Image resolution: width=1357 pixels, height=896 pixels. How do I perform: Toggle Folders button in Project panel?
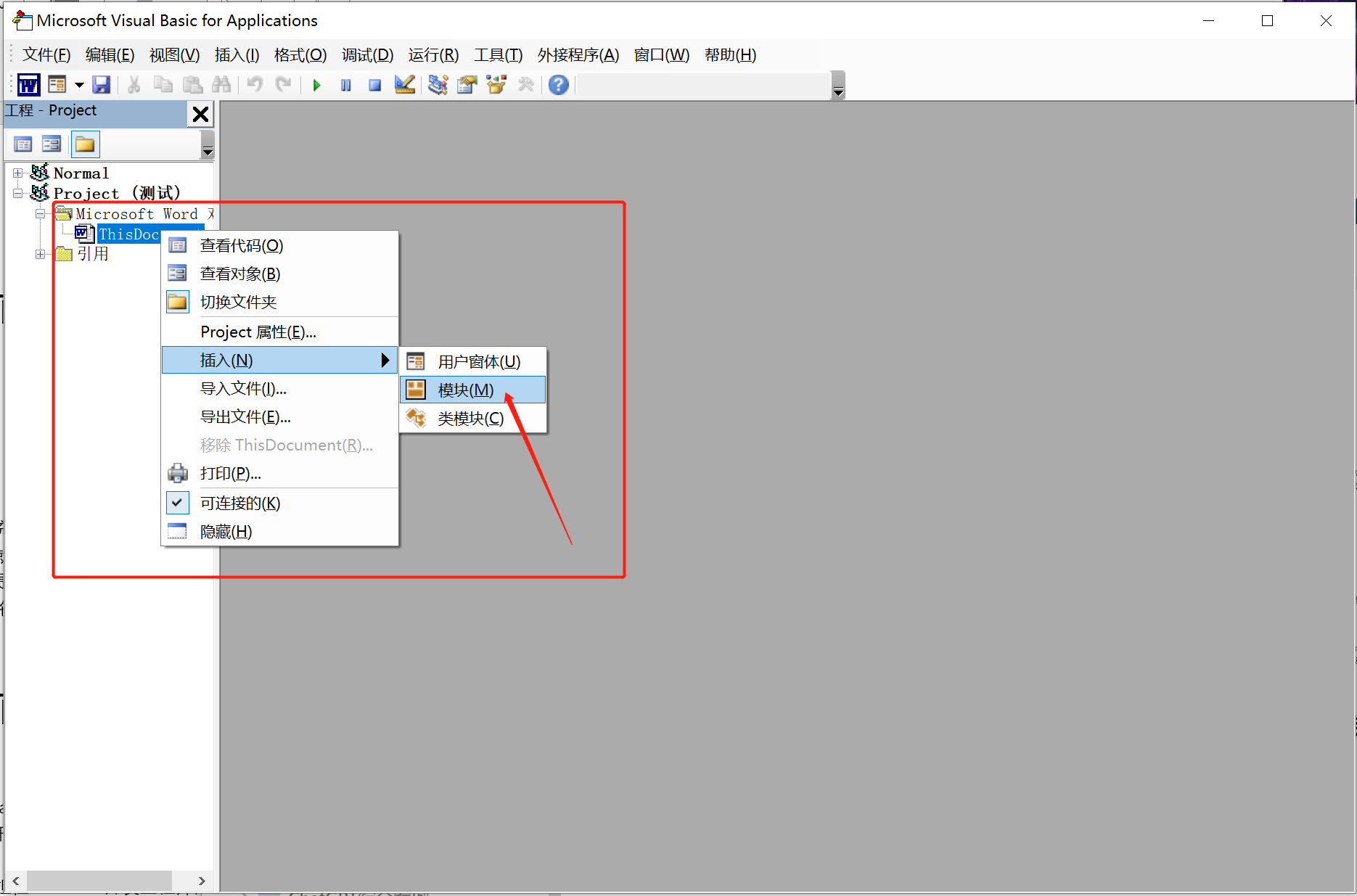tap(85, 144)
